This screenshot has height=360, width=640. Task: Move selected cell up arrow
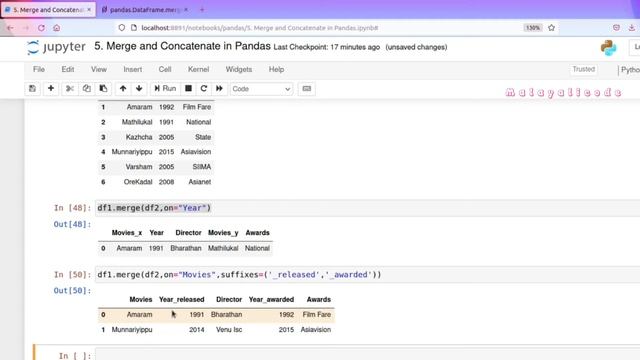(123, 89)
